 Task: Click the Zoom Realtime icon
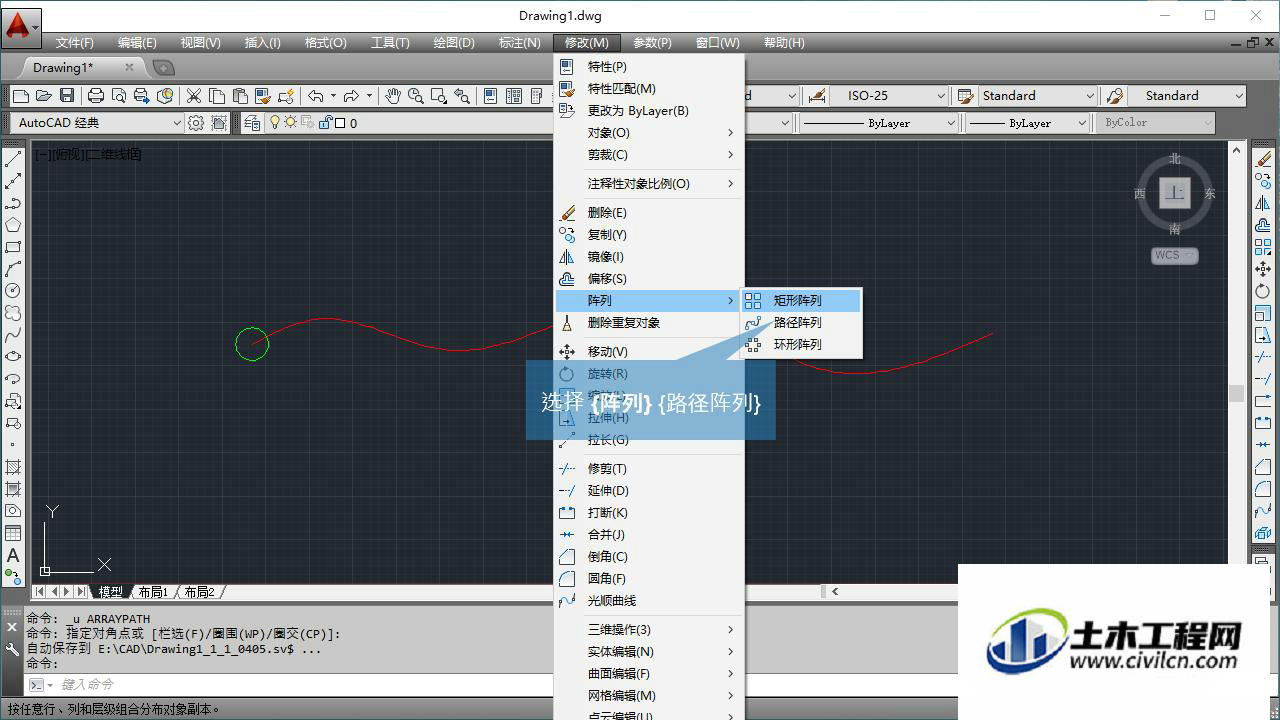pyautogui.click(x=416, y=96)
